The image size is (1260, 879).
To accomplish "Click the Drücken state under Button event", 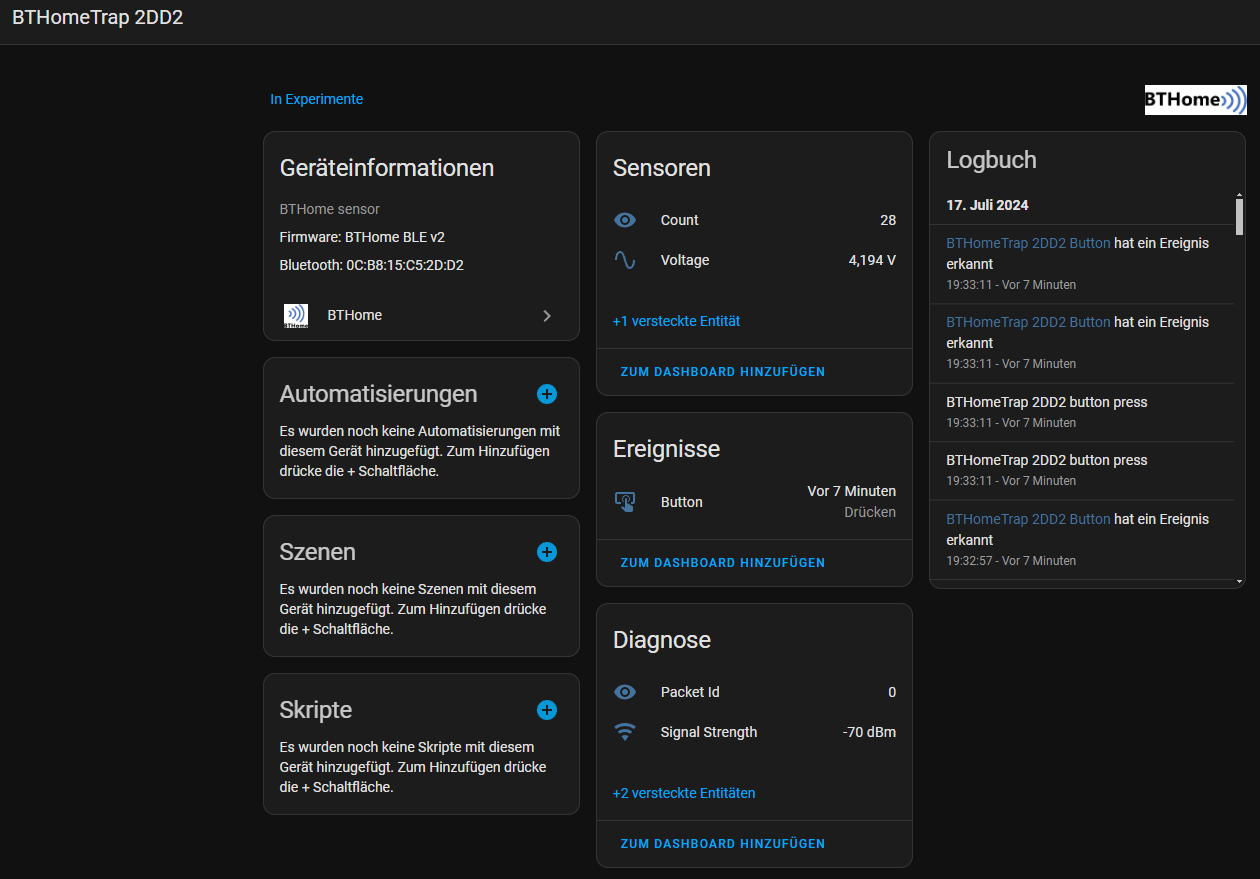I will tap(870, 512).
